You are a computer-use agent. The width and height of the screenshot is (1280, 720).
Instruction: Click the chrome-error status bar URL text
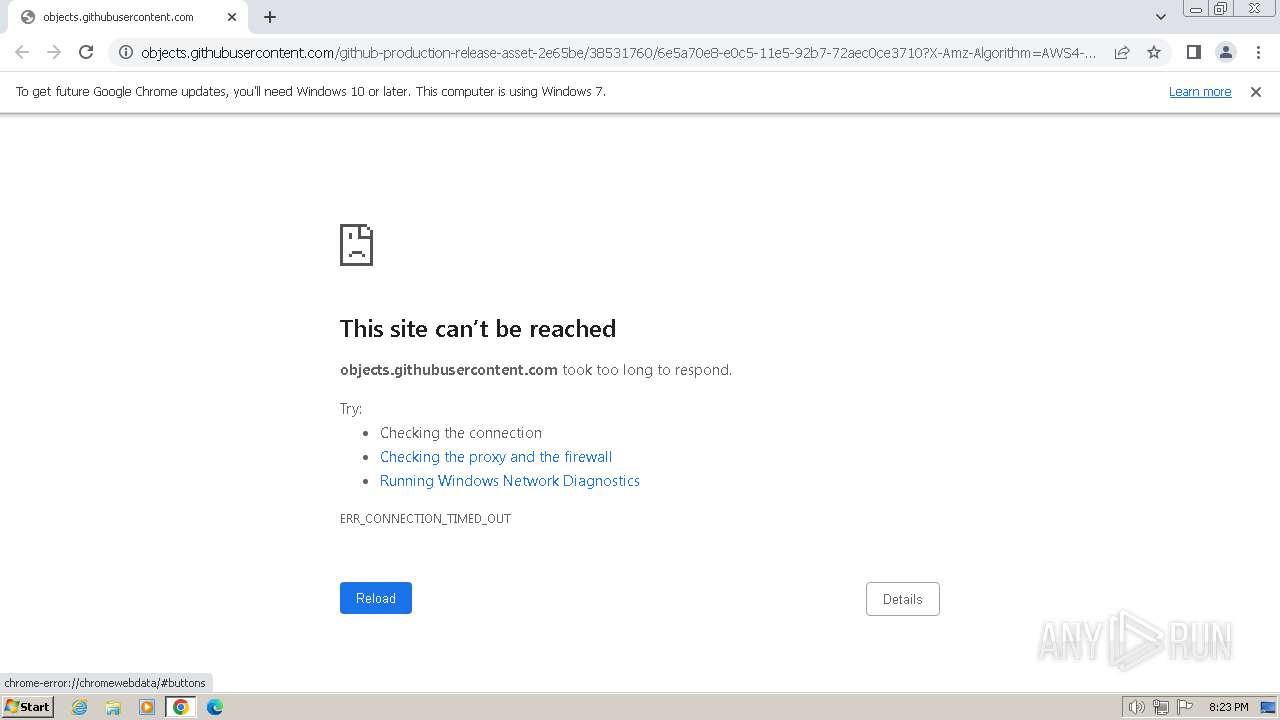pyautogui.click(x=105, y=683)
